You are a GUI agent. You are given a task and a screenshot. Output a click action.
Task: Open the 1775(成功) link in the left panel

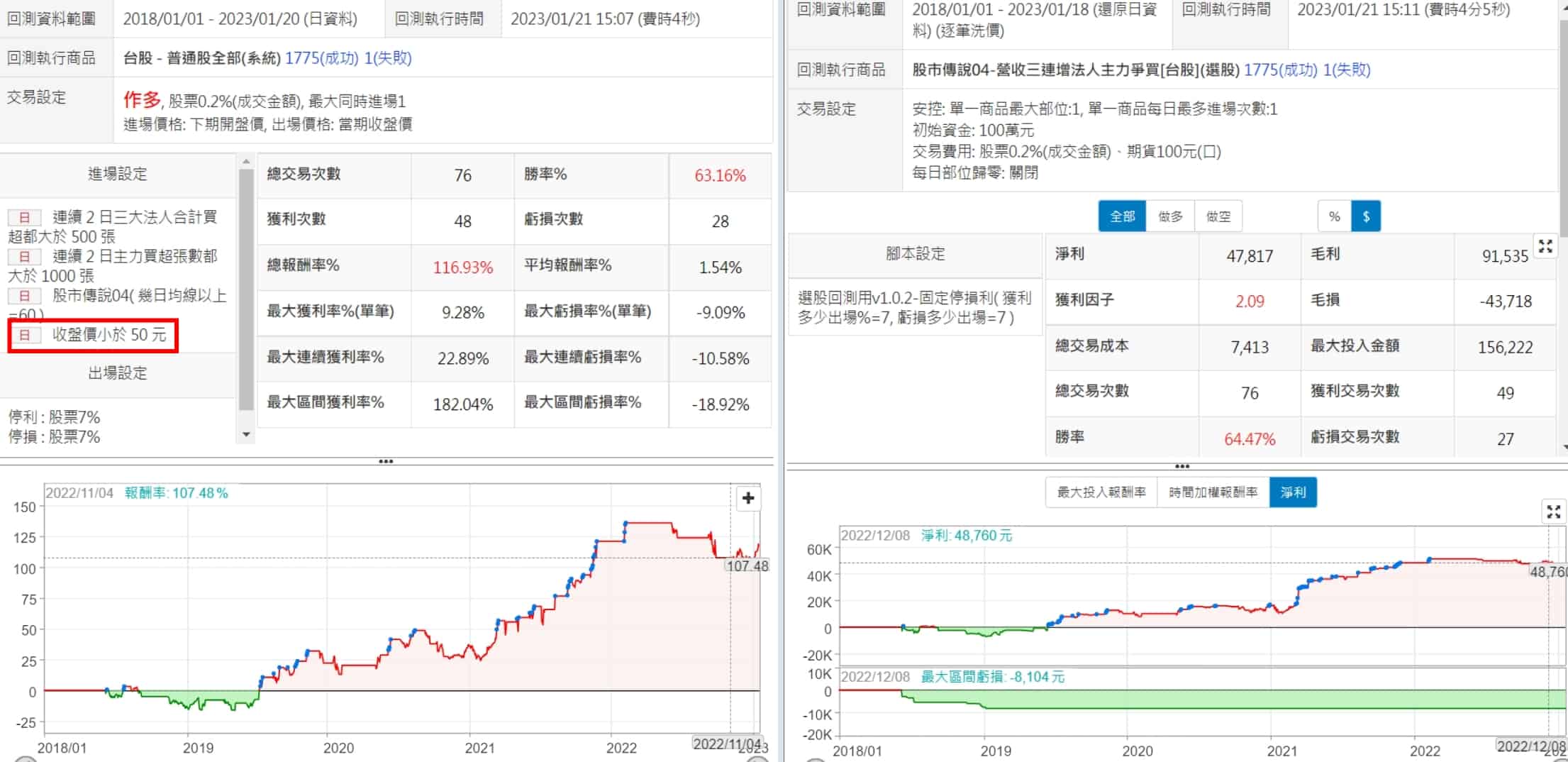(321, 58)
